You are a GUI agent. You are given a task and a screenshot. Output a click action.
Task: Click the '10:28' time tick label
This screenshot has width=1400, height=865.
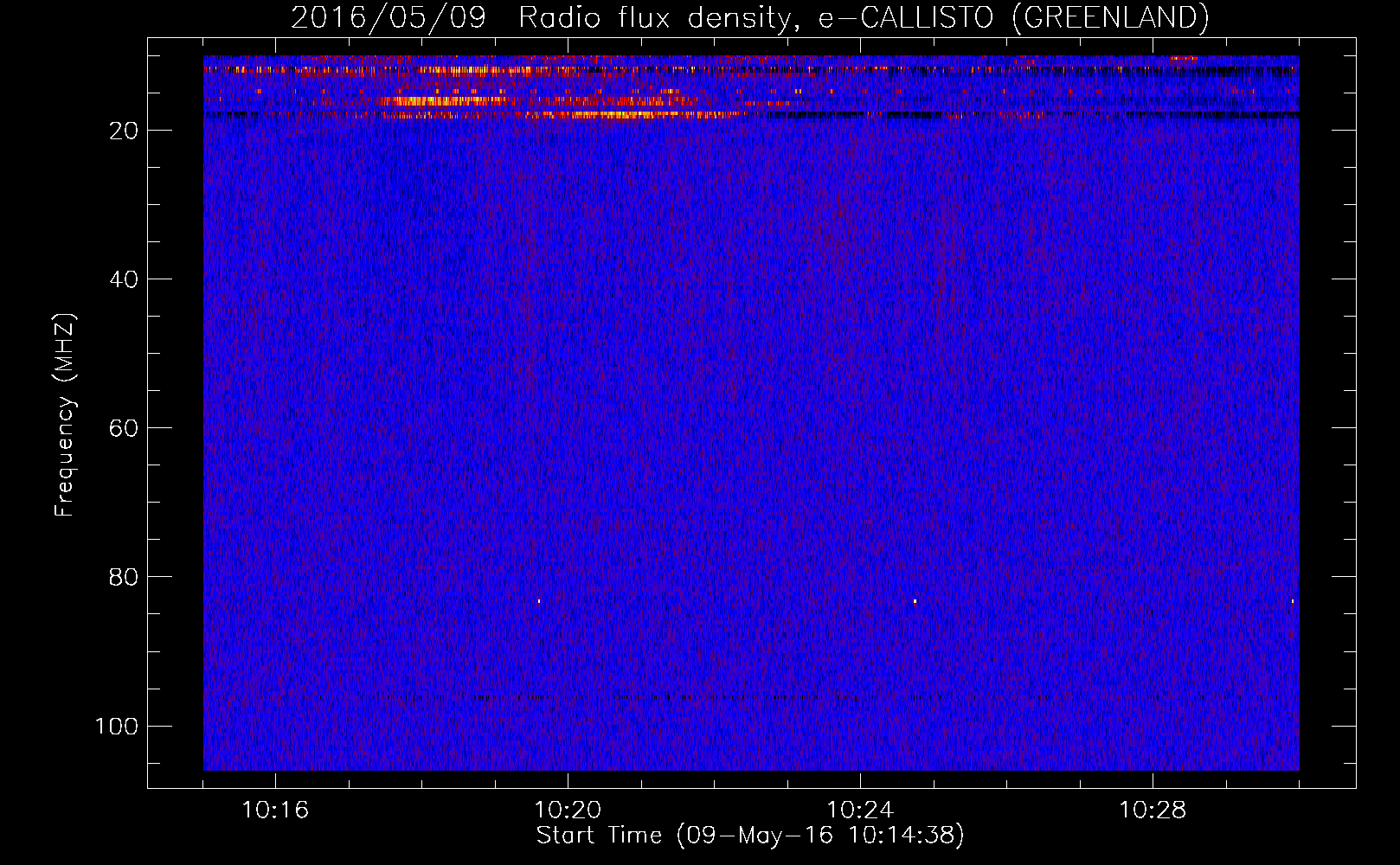(1153, 811)
